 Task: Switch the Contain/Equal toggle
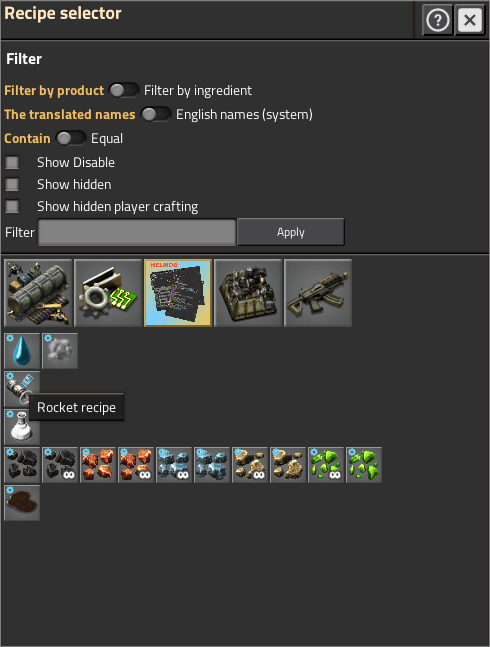71,138
